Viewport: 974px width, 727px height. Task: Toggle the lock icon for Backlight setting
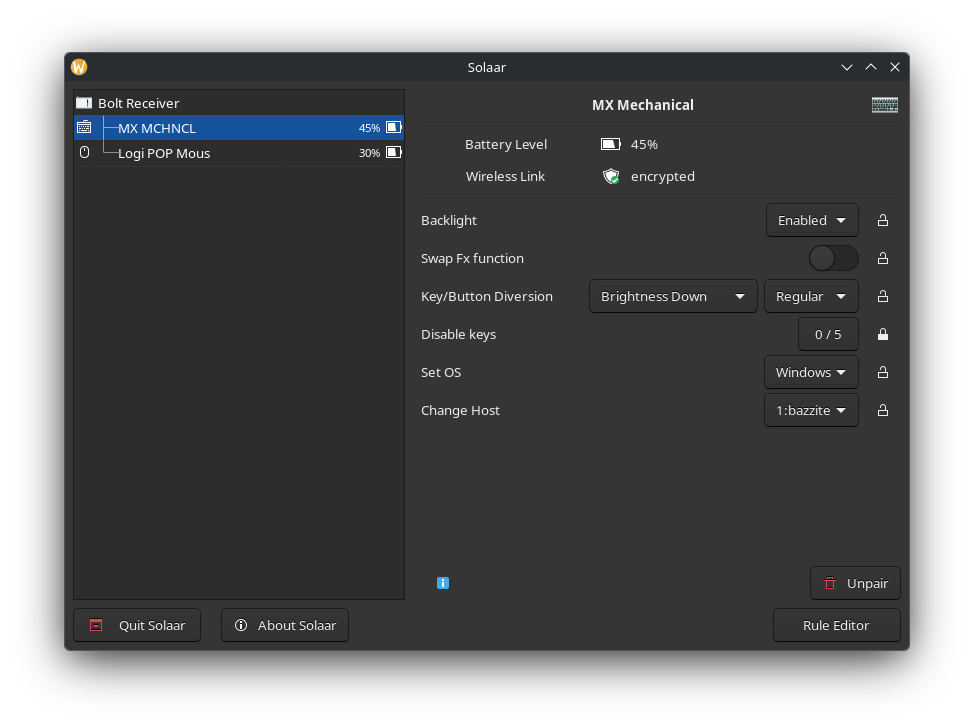883,220
